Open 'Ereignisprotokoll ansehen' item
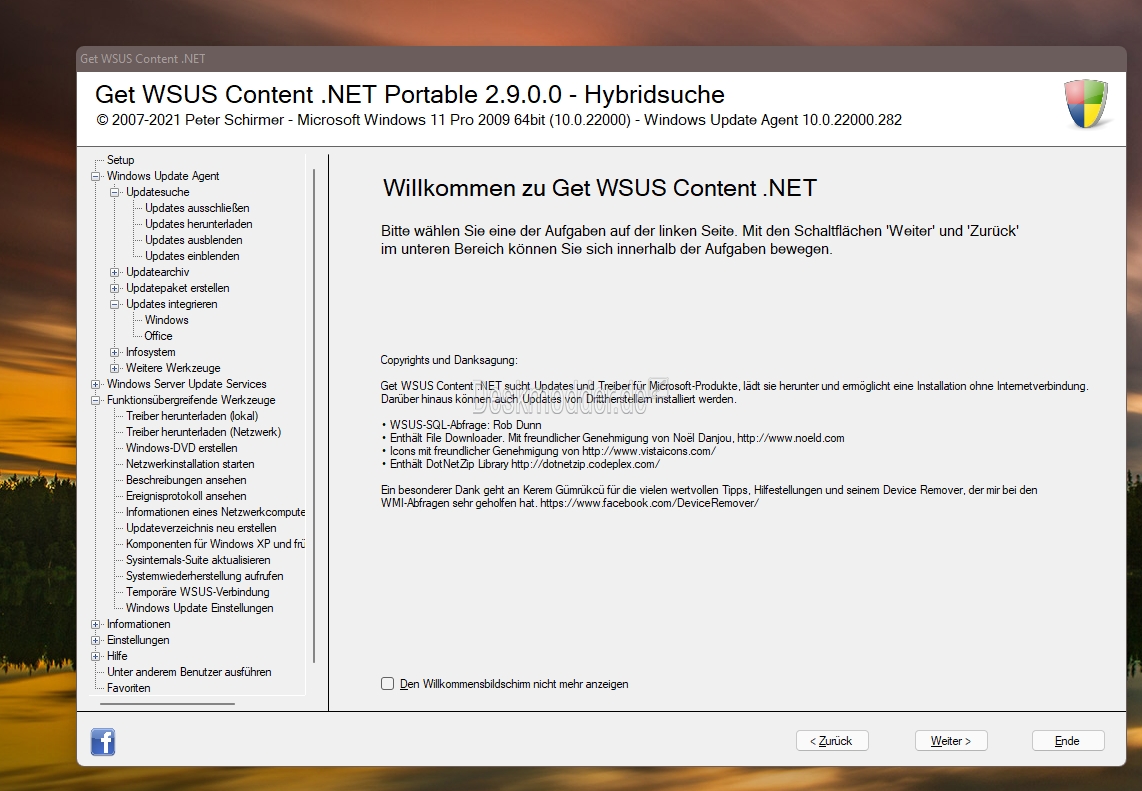The width and height of the screenshot is (1142, 791). point(186,497)
